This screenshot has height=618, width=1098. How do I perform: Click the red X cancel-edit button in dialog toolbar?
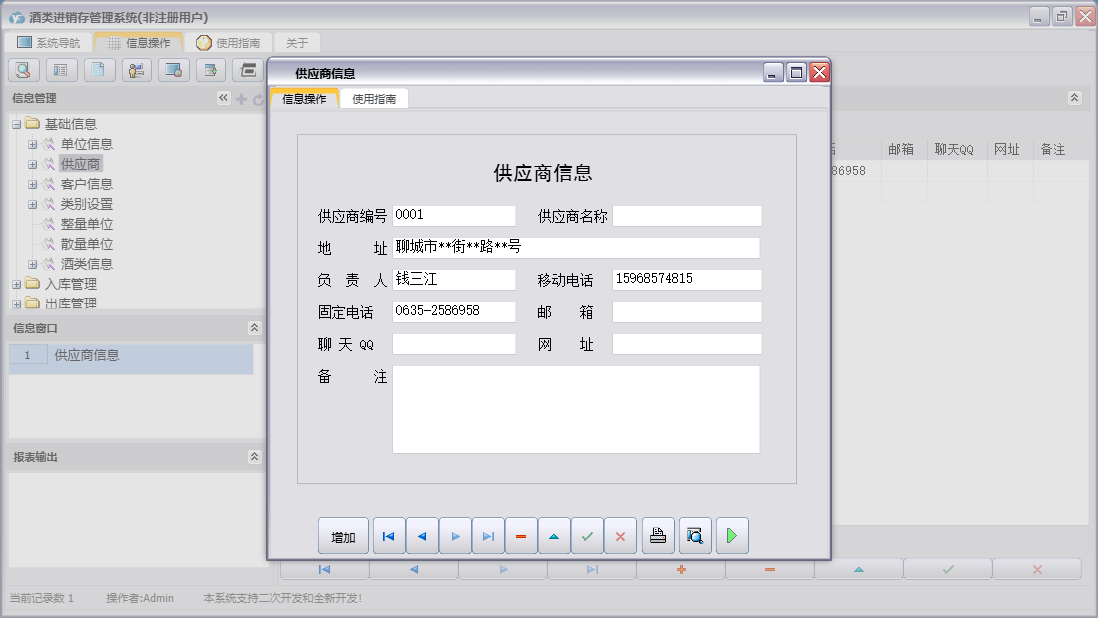[620, 536]
